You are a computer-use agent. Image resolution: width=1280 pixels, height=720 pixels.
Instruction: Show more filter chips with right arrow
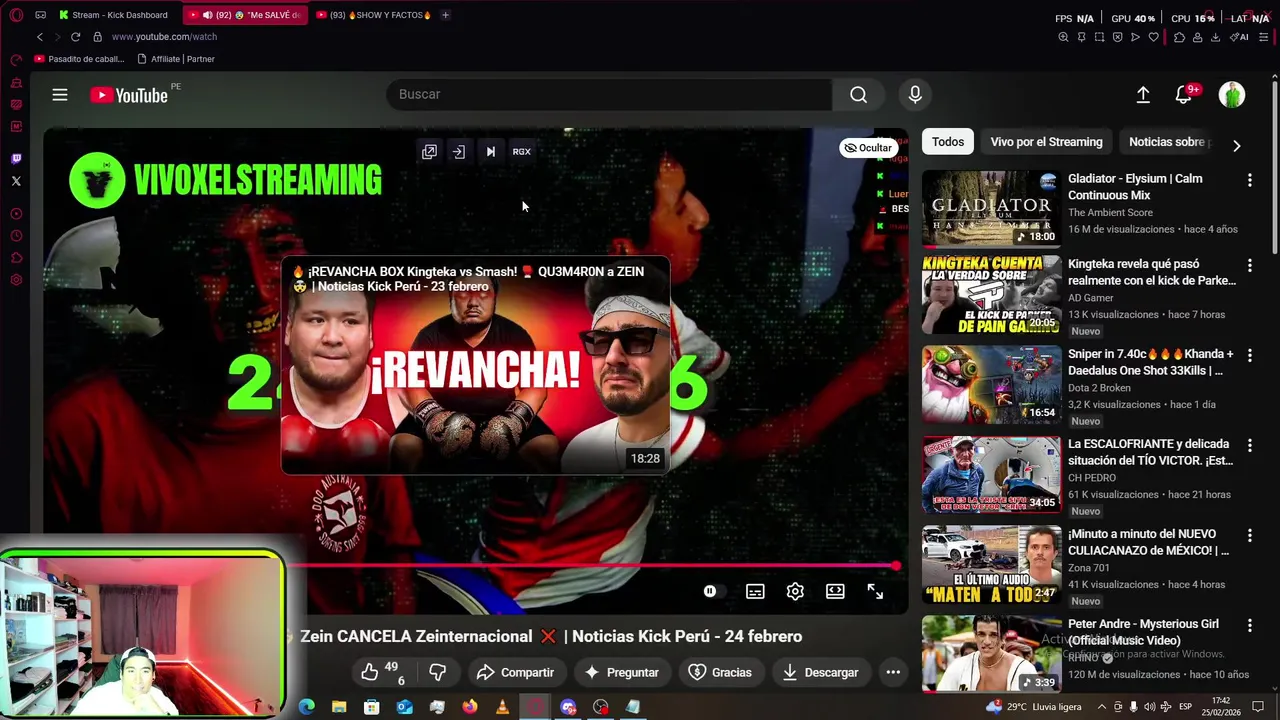(1237, 145)
